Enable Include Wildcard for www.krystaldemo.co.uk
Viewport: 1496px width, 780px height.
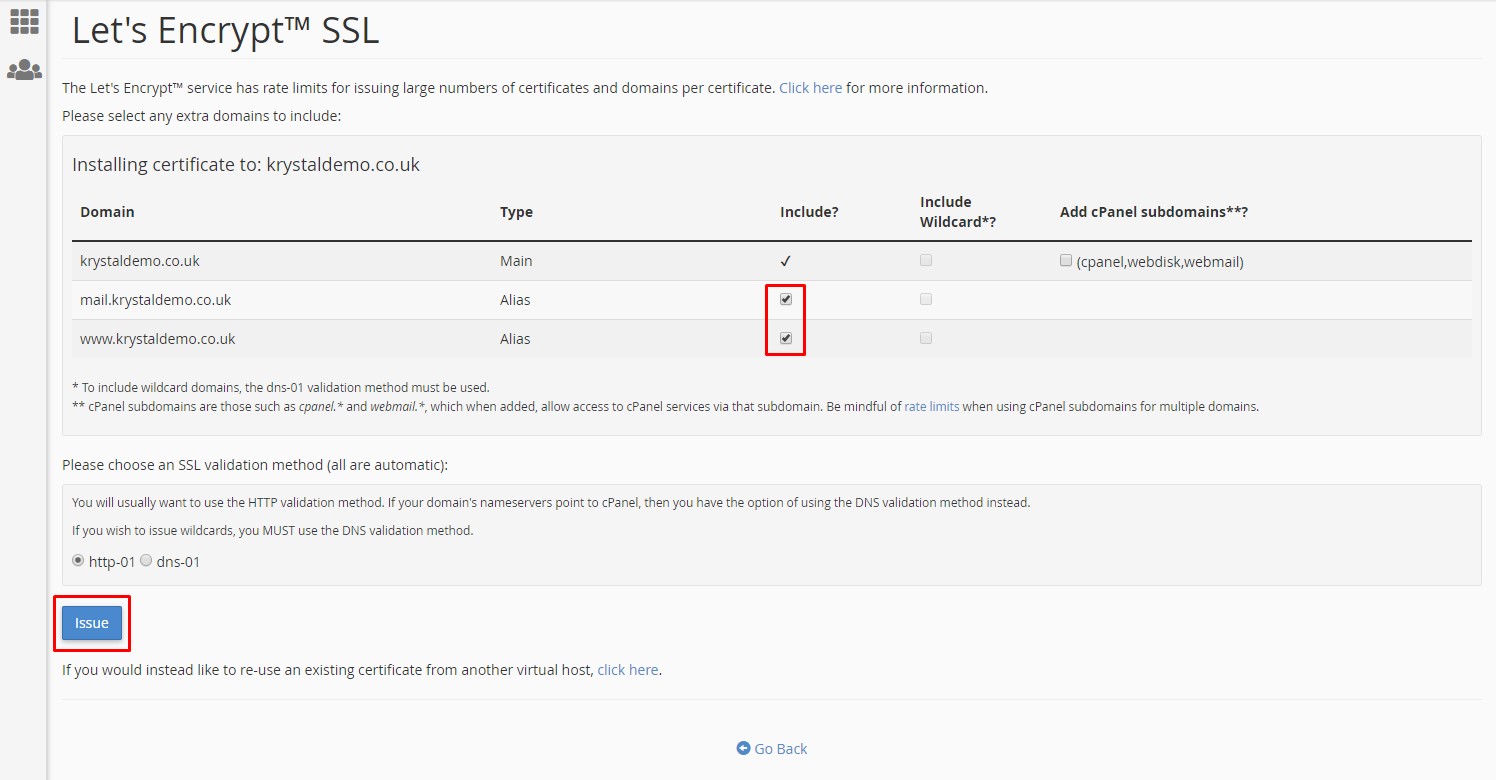pyautogui.click(x=925, y=337)
